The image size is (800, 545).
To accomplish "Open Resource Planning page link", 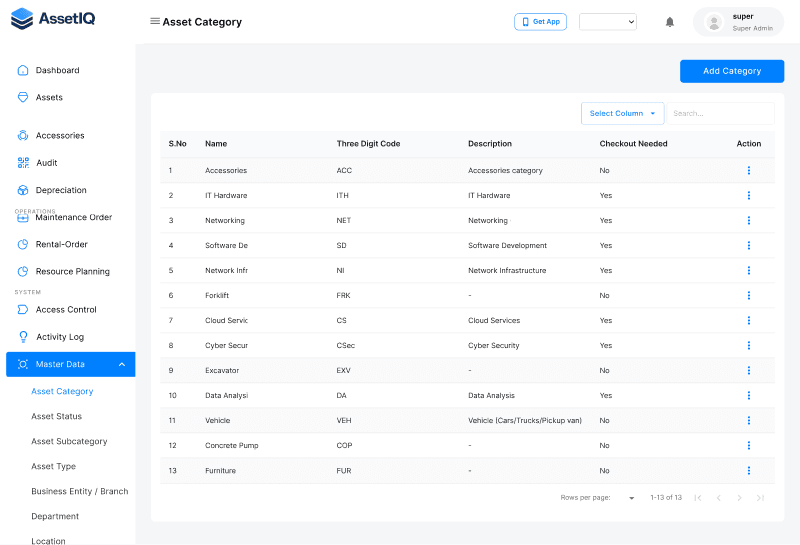I will pos(73,271).
